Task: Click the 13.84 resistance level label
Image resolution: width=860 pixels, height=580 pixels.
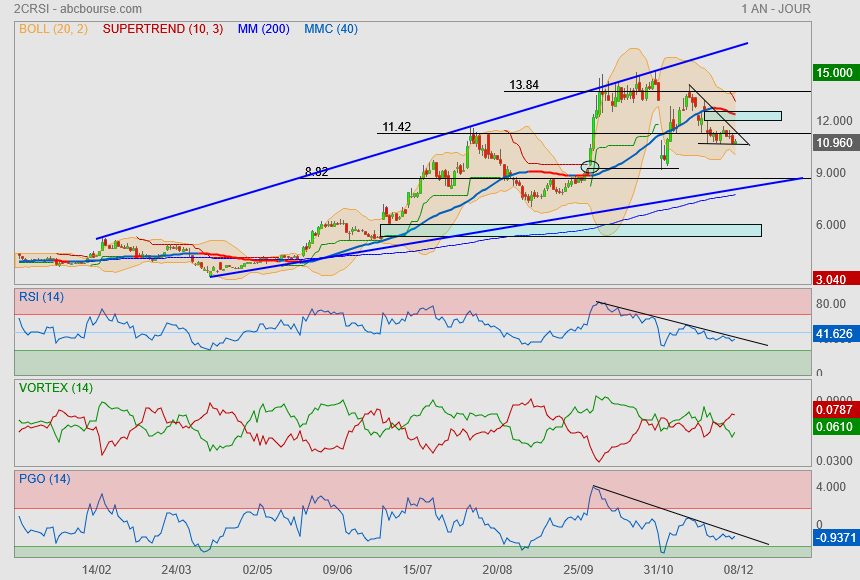Action: [x=524, y=85]
